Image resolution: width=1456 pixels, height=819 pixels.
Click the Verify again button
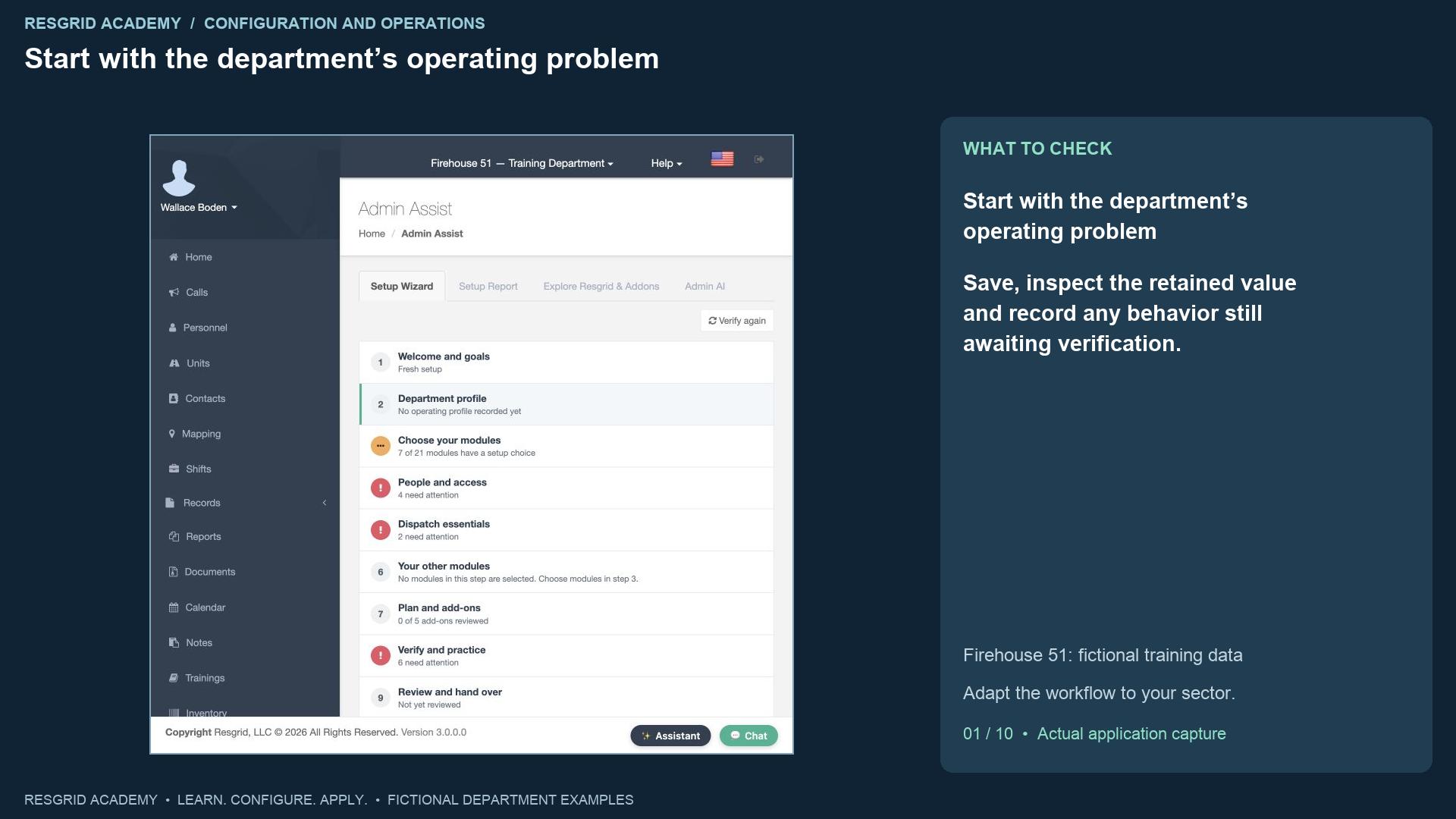[737, 321]
